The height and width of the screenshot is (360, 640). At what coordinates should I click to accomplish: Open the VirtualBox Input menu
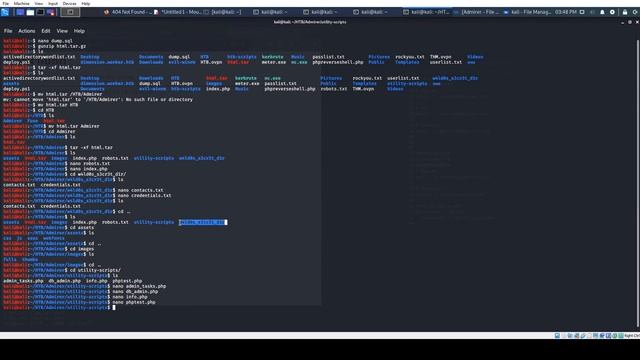pyautogui.click(x=53, y=3)
